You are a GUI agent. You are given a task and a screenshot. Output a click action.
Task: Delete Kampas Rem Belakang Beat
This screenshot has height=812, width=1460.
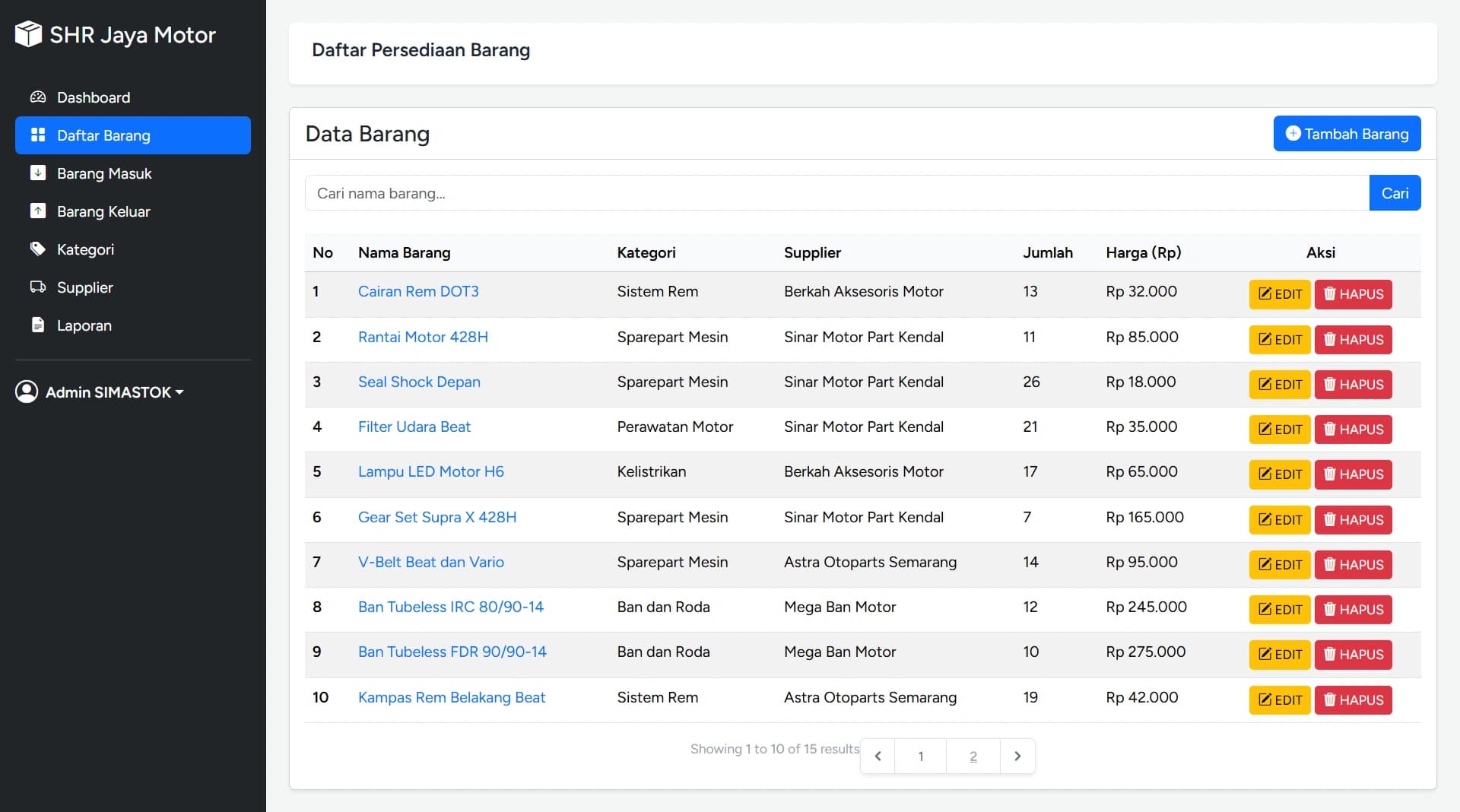pyautogui.click(x=1354, y=700)
